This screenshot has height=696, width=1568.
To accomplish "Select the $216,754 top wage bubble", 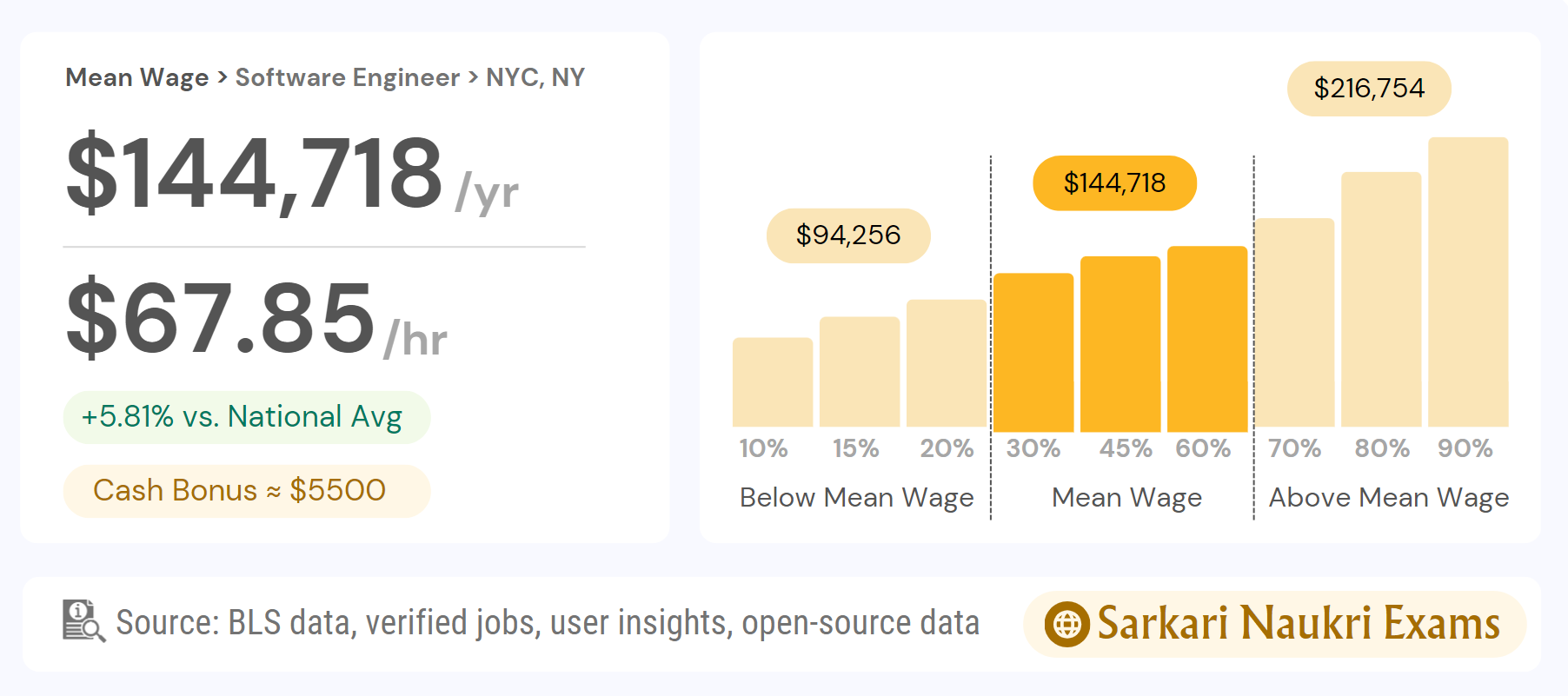I will (x=1368, y=89).
